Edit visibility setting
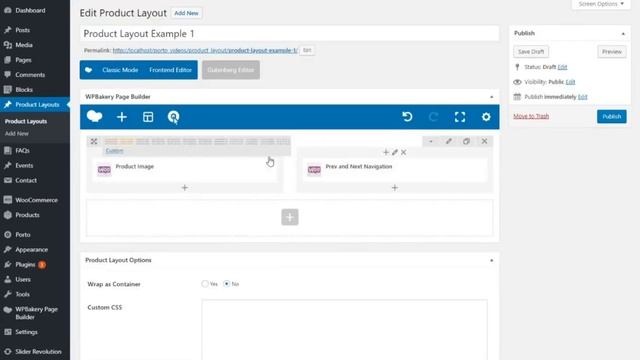Viewport: 640px width, 360px height. tap(570, 82)
